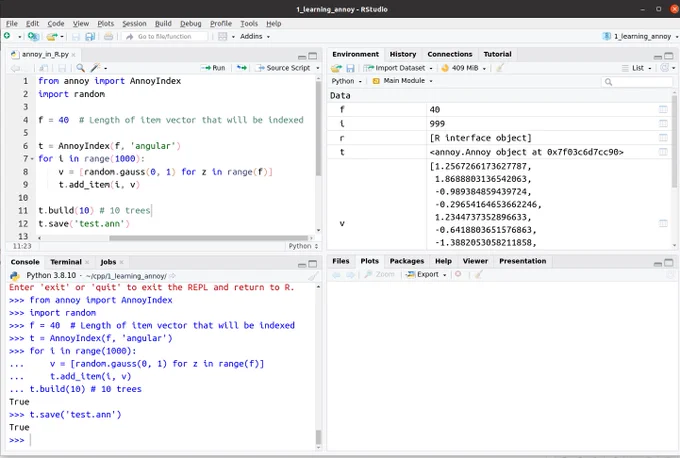This screenshot has height=458, width=680.
Task: Click the go-to-directory arrow next to console path
Action: [173, 276]
